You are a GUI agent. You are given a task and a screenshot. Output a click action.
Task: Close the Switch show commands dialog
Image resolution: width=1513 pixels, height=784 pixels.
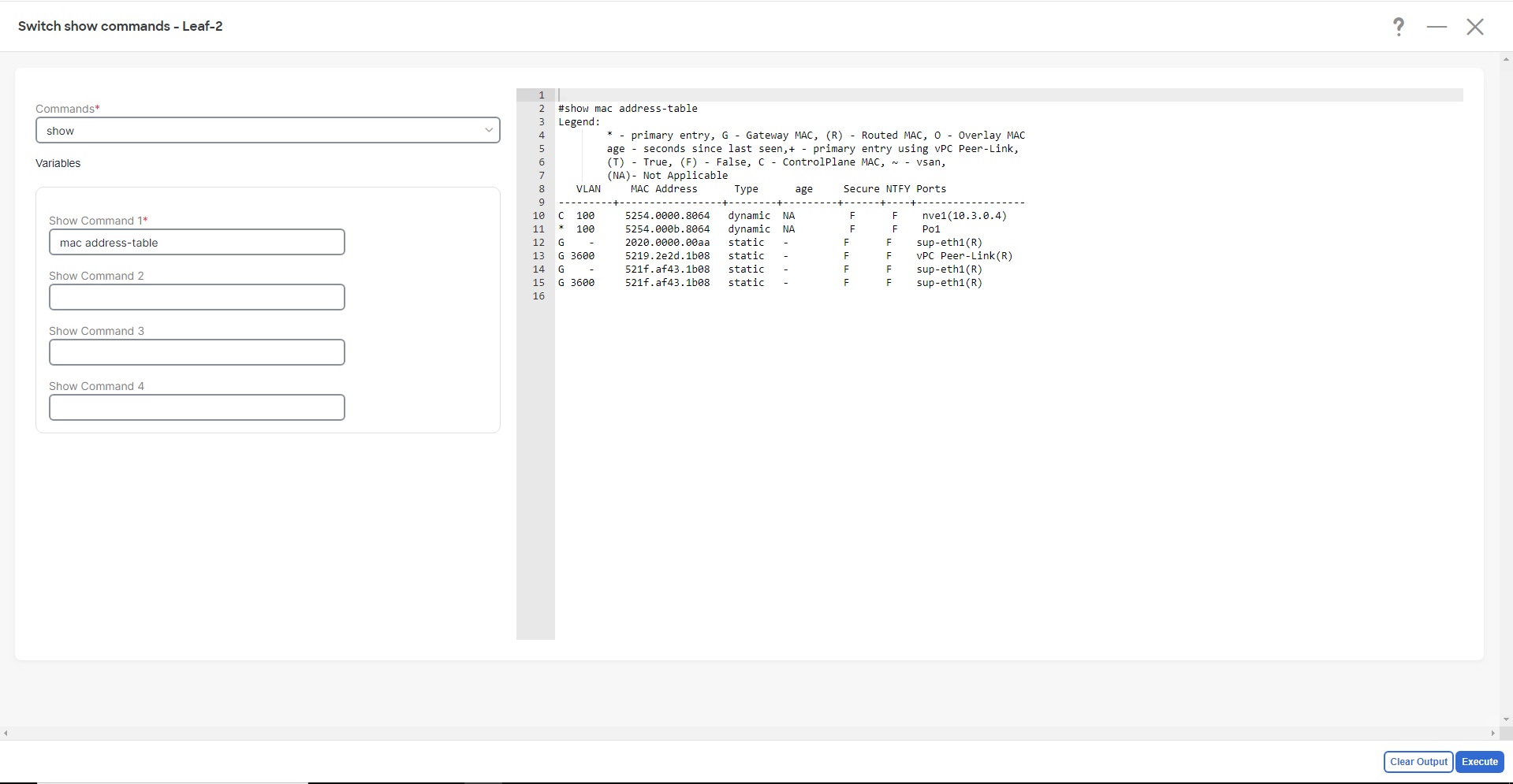(1475, 27)
